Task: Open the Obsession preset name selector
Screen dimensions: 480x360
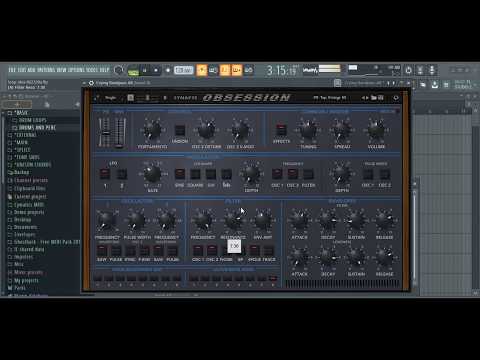Action: 330,98
